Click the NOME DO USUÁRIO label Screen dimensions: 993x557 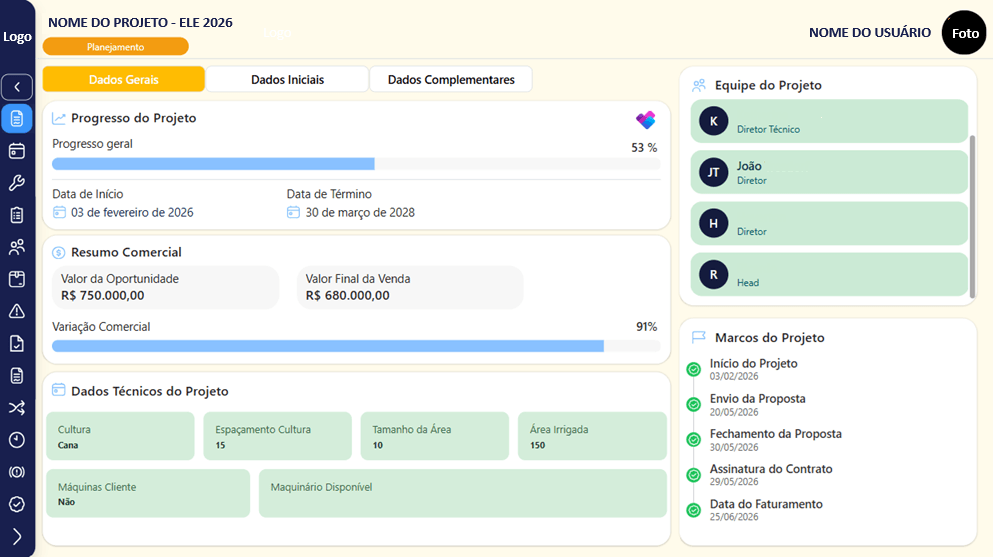pyautogui.click(x=870, y=33)
